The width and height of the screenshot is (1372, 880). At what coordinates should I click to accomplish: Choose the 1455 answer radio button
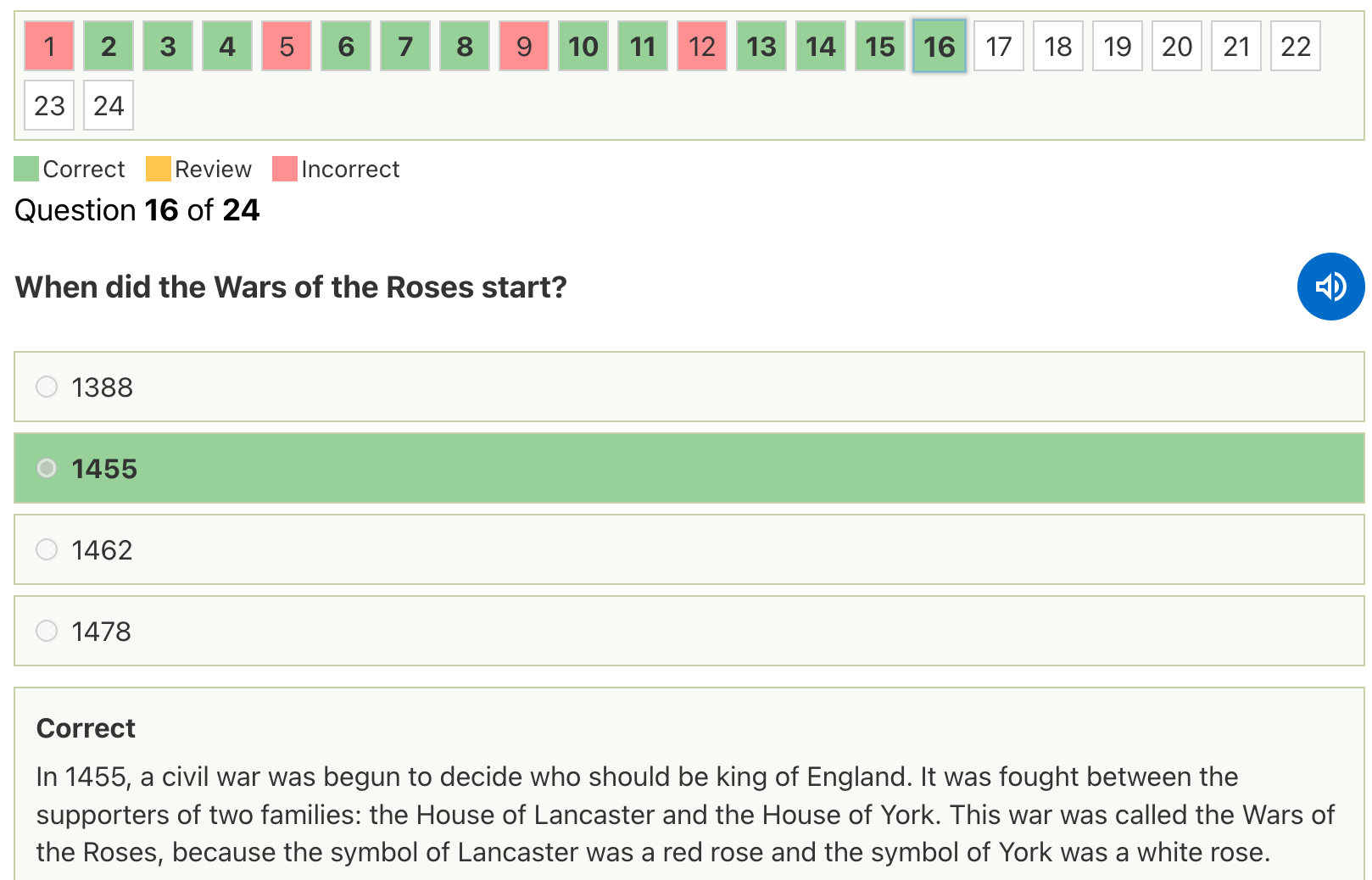(47, 468)
